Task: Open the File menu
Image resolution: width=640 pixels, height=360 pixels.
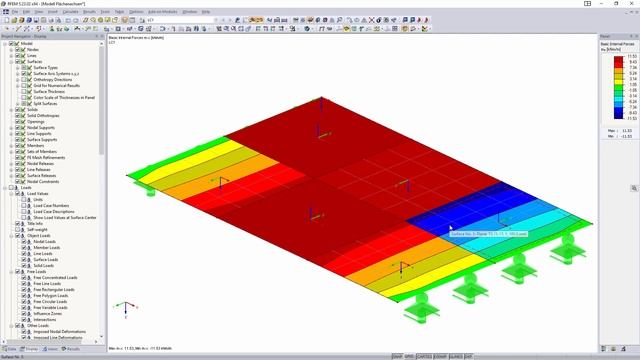Action: coord(15,12)
